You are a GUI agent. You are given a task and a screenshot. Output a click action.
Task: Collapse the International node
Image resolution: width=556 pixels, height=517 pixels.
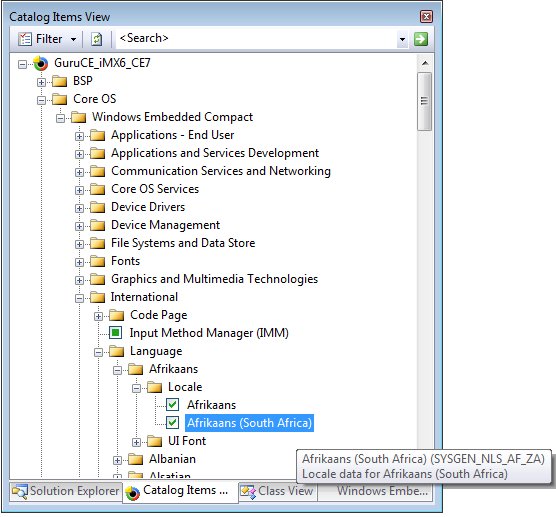pos(79,298)
